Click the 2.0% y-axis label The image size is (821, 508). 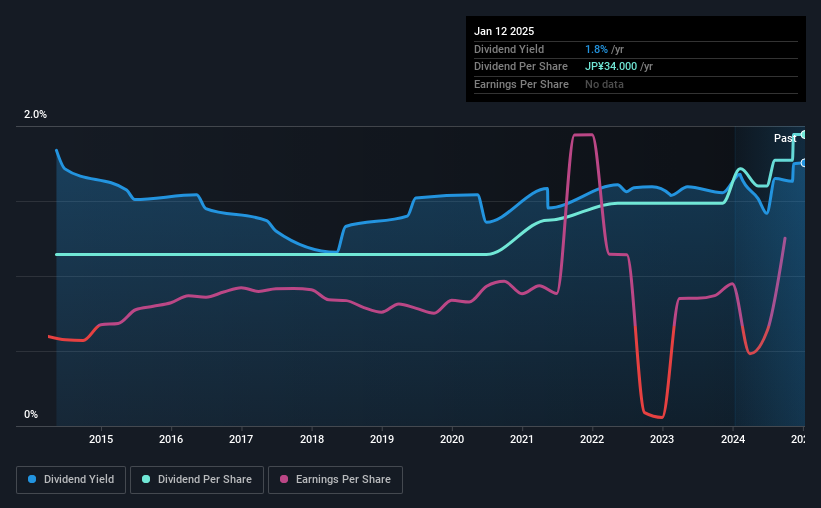pyautogui.click(x=35, y=114)
